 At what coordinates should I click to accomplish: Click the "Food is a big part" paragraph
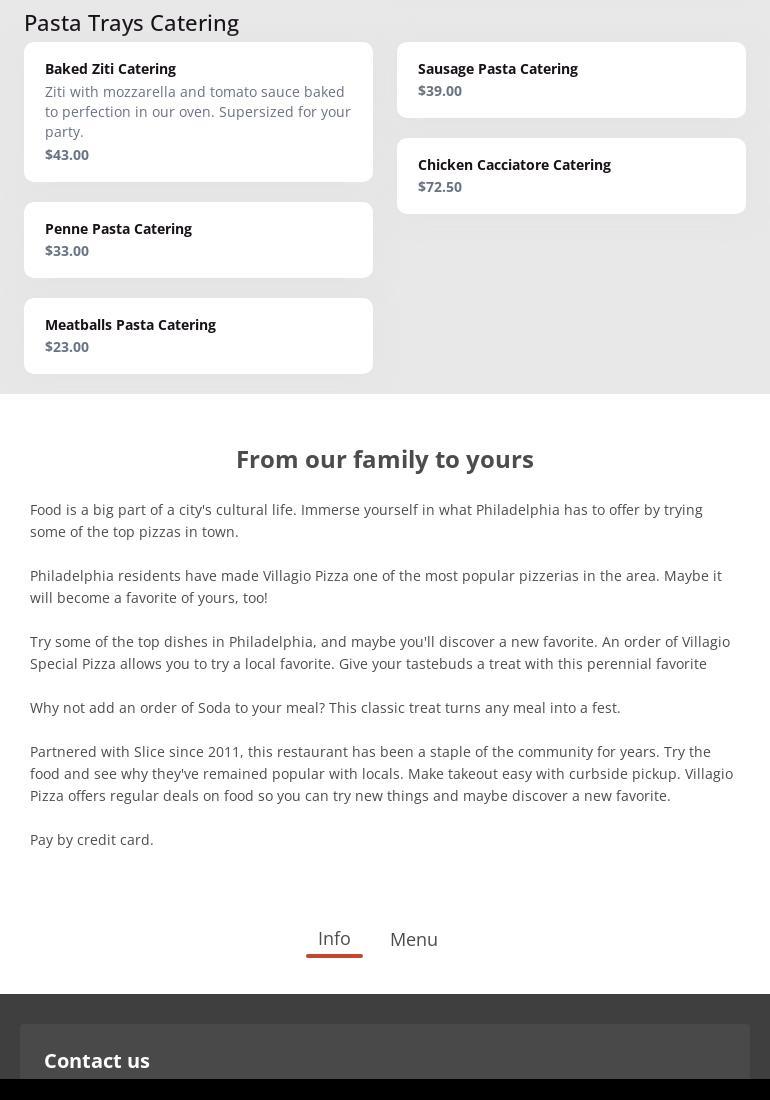click(366, 521)
